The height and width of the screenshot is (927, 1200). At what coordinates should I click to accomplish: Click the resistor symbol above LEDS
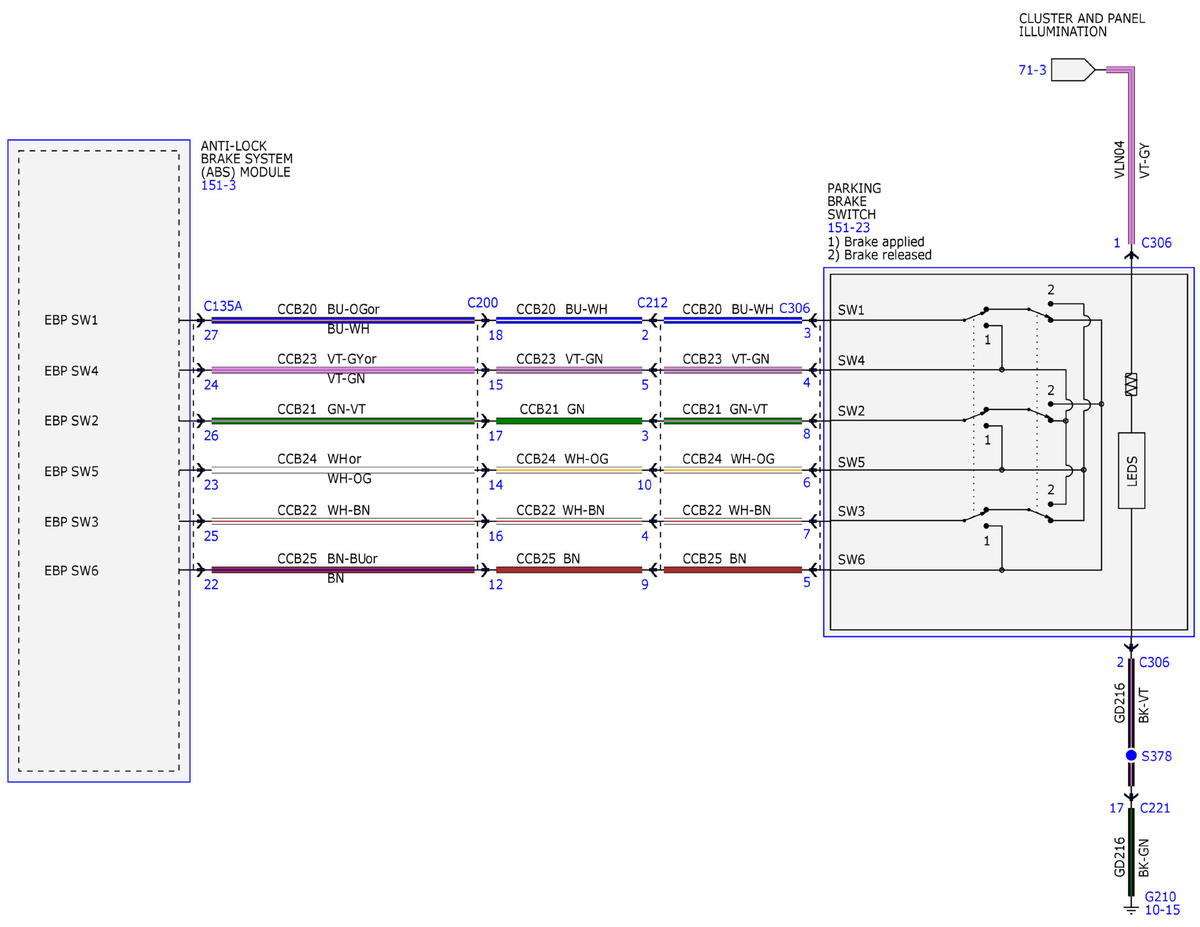1131,383
